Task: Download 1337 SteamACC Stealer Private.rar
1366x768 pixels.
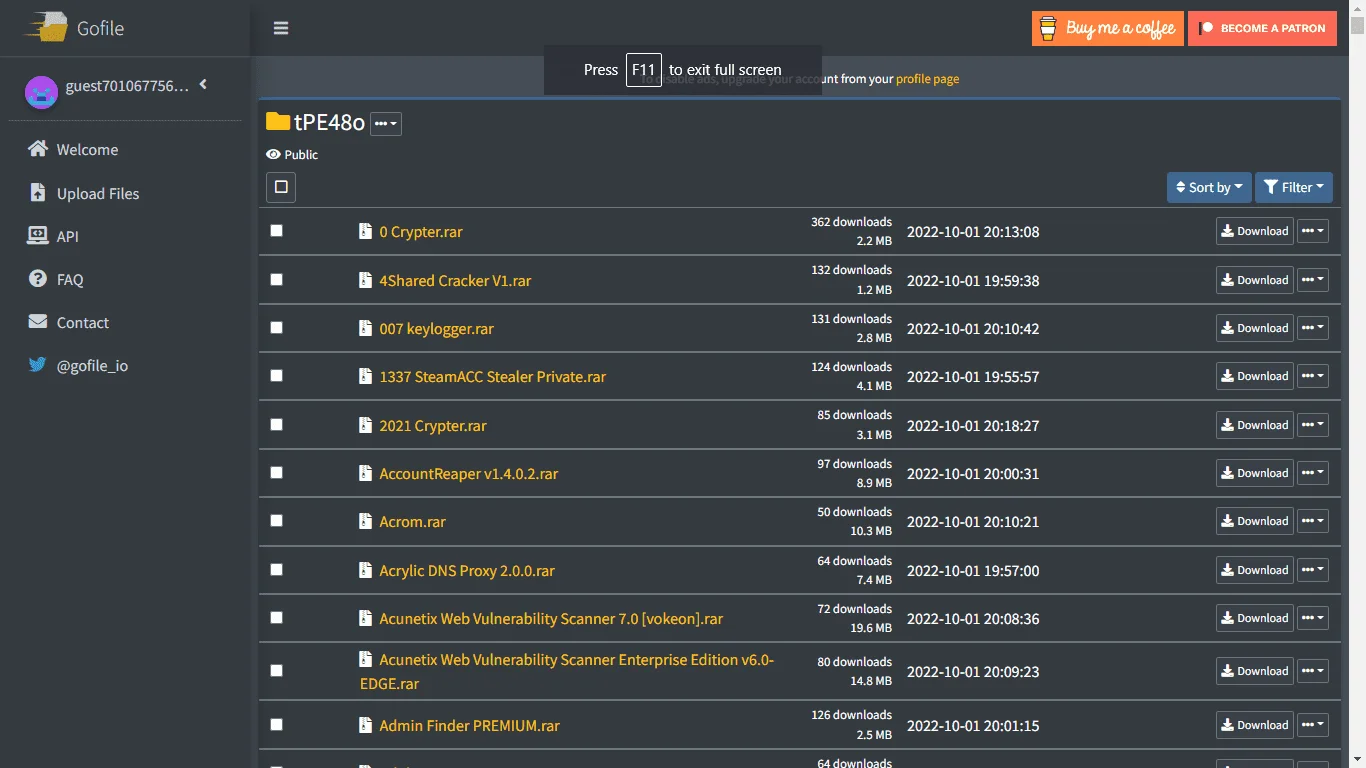Action: (x=1255, y=376)
